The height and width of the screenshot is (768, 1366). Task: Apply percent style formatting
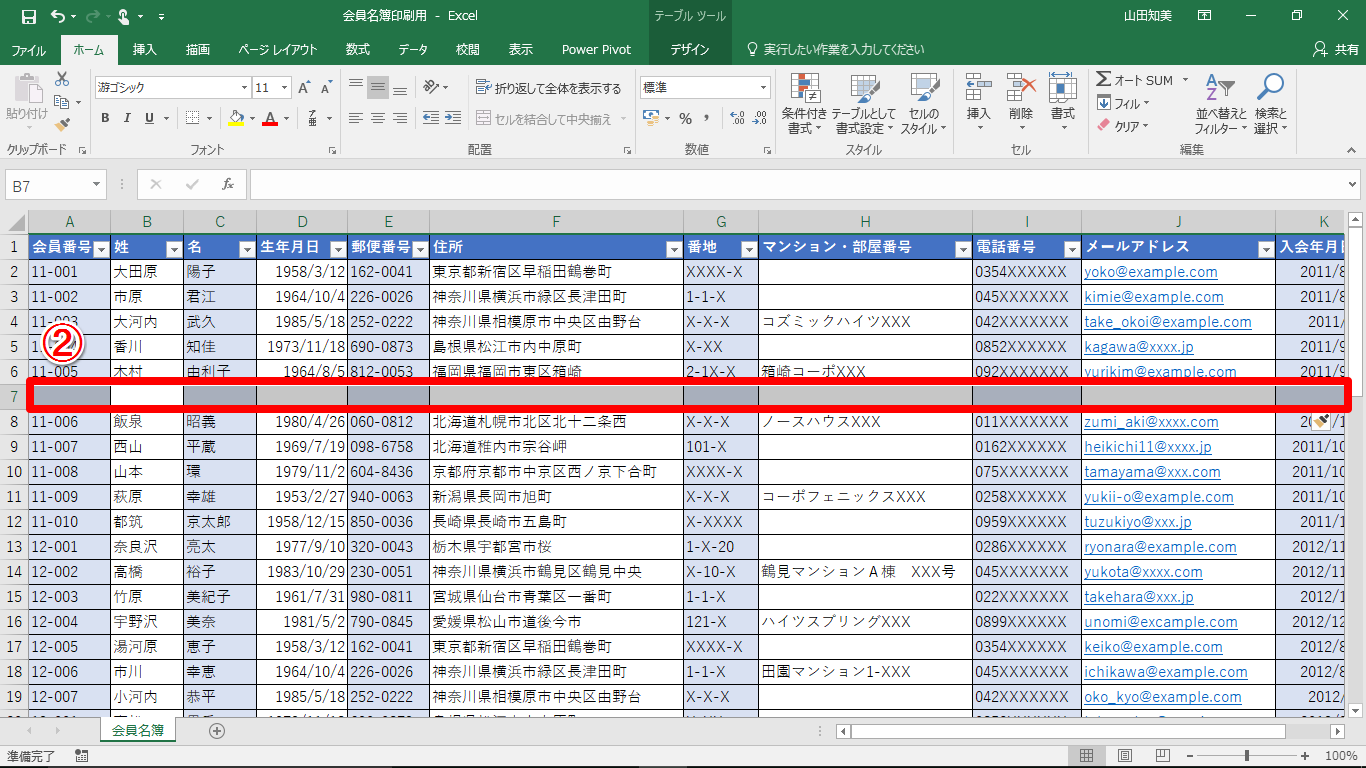tap(686, 118)
